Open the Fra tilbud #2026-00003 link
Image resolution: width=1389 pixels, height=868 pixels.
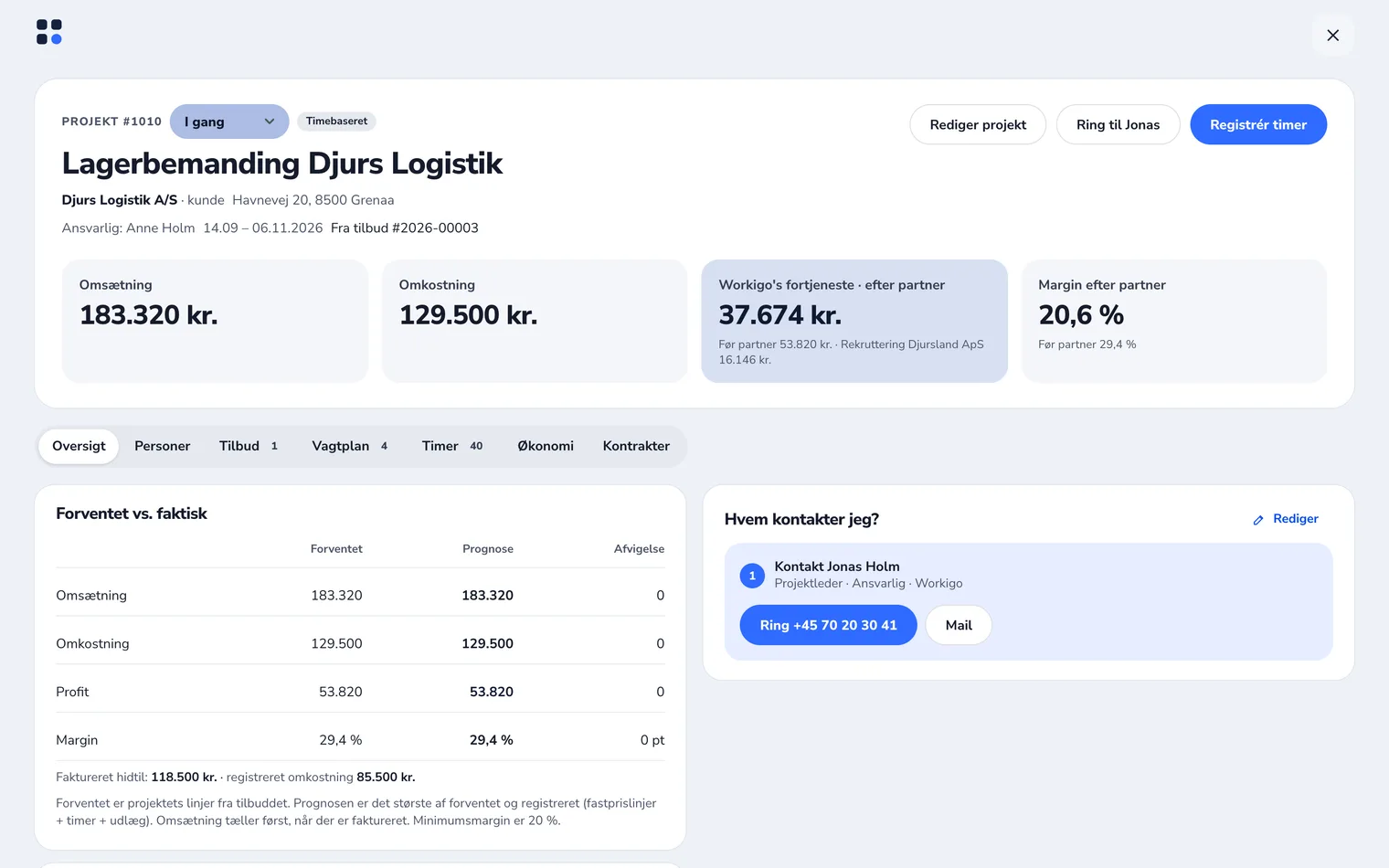point(405,228)
